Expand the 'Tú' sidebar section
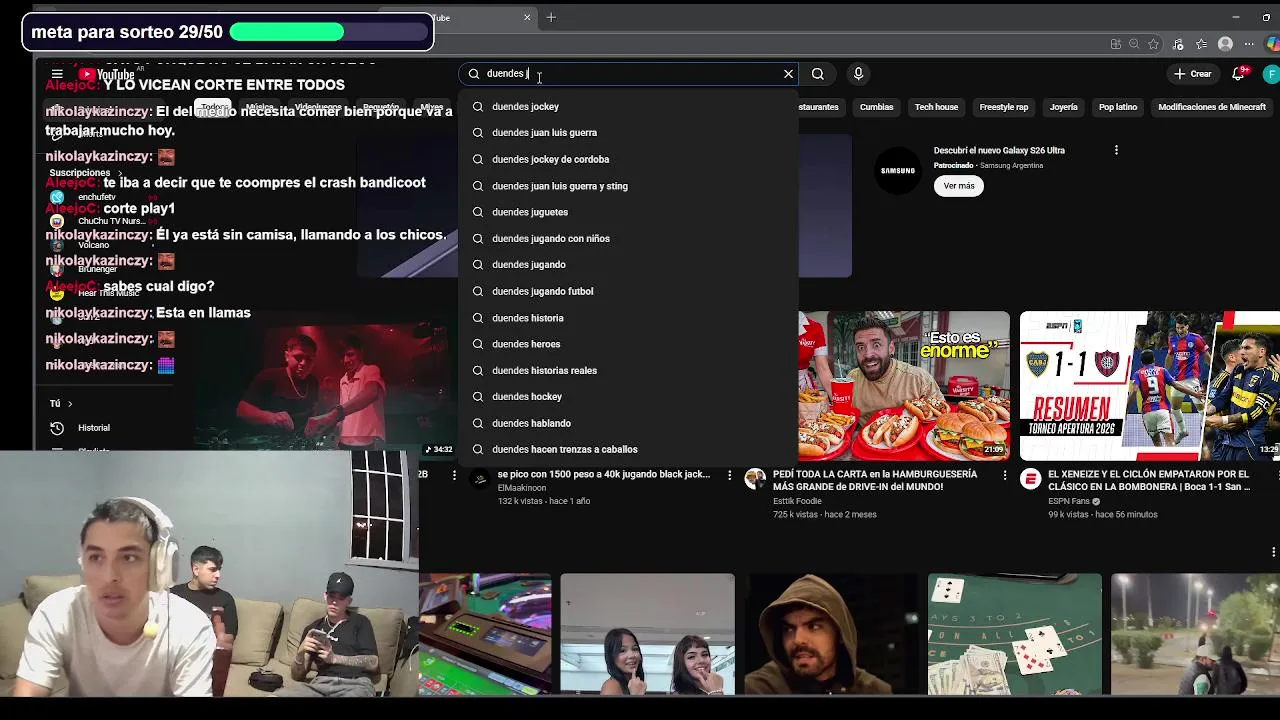1280x720 pixels. coord(61,403)
